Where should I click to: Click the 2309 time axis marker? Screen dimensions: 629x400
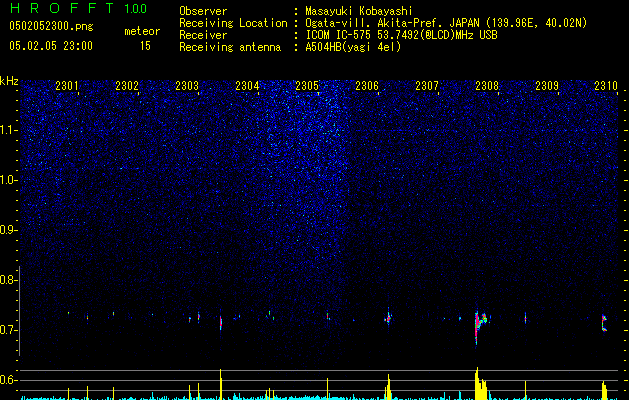(x=547, y=86)
